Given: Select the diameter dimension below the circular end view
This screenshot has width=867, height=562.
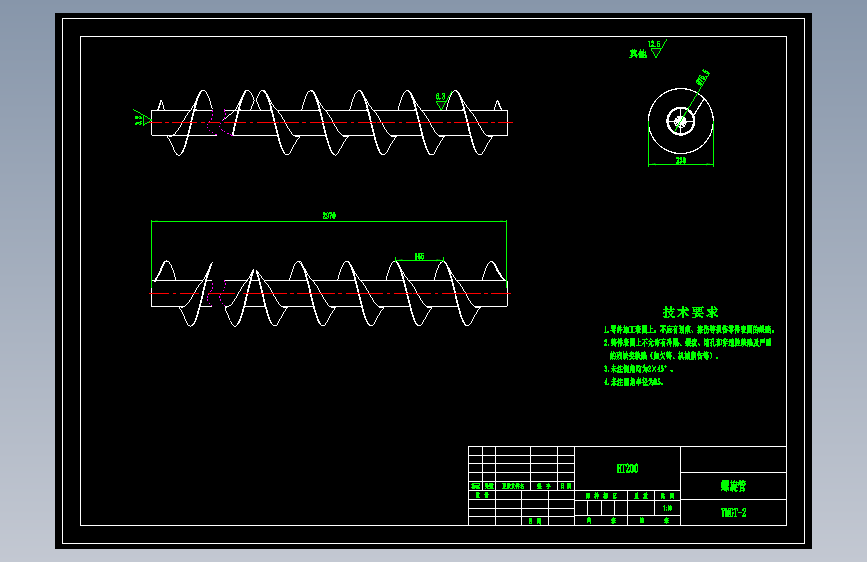Looking at the screenshot, I should coord(681,160).
